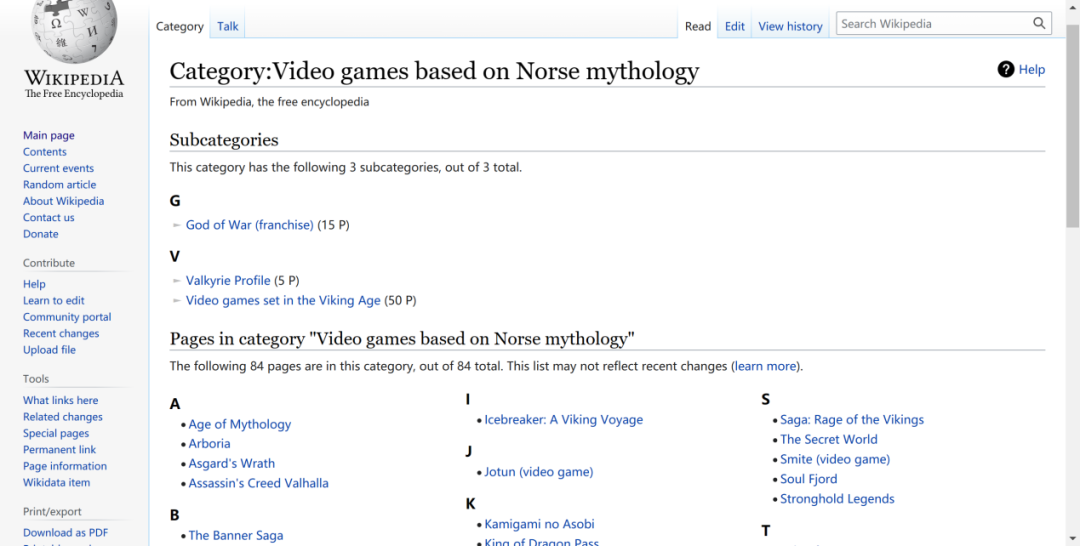Open The Secret World link
This screenshot has height=546, width=1080.
click(829, 440)
